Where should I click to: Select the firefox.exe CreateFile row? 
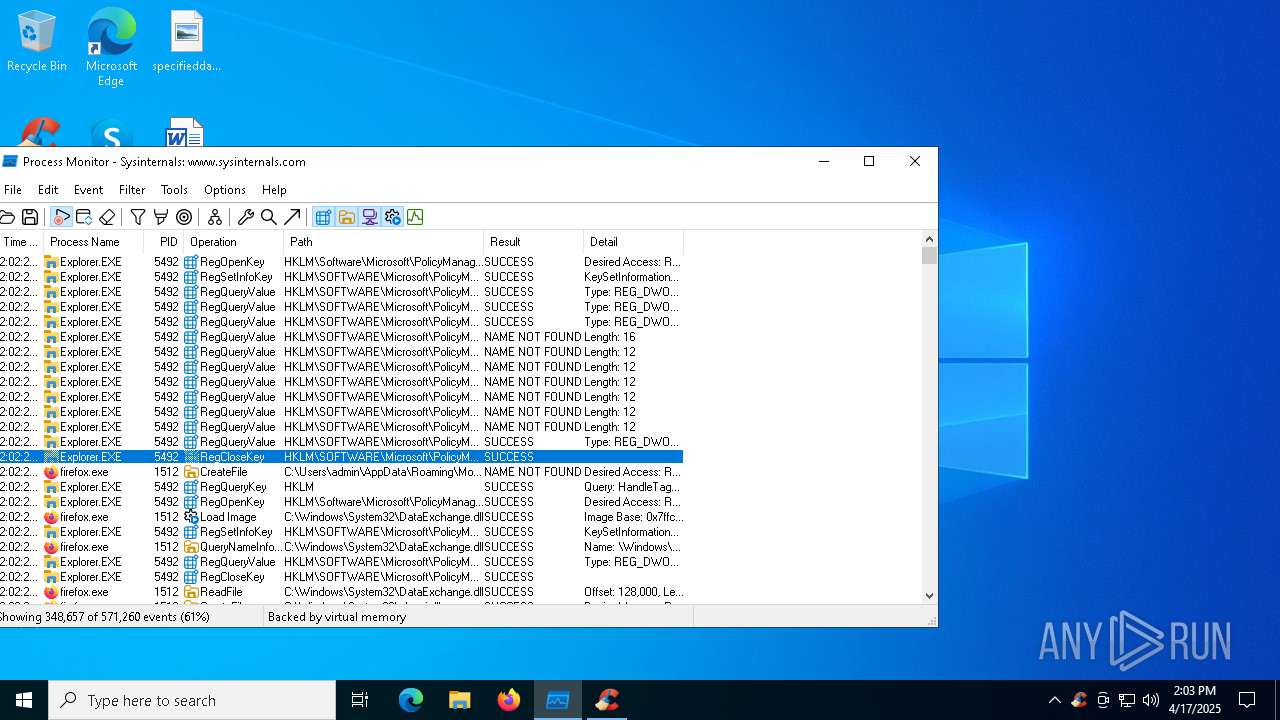coord(341,472)
